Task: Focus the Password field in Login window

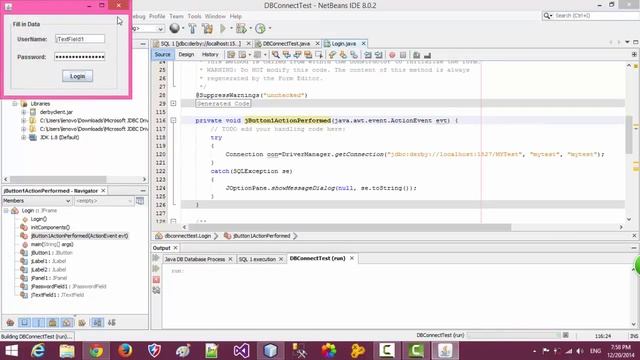Action: [x=80, y=57]
